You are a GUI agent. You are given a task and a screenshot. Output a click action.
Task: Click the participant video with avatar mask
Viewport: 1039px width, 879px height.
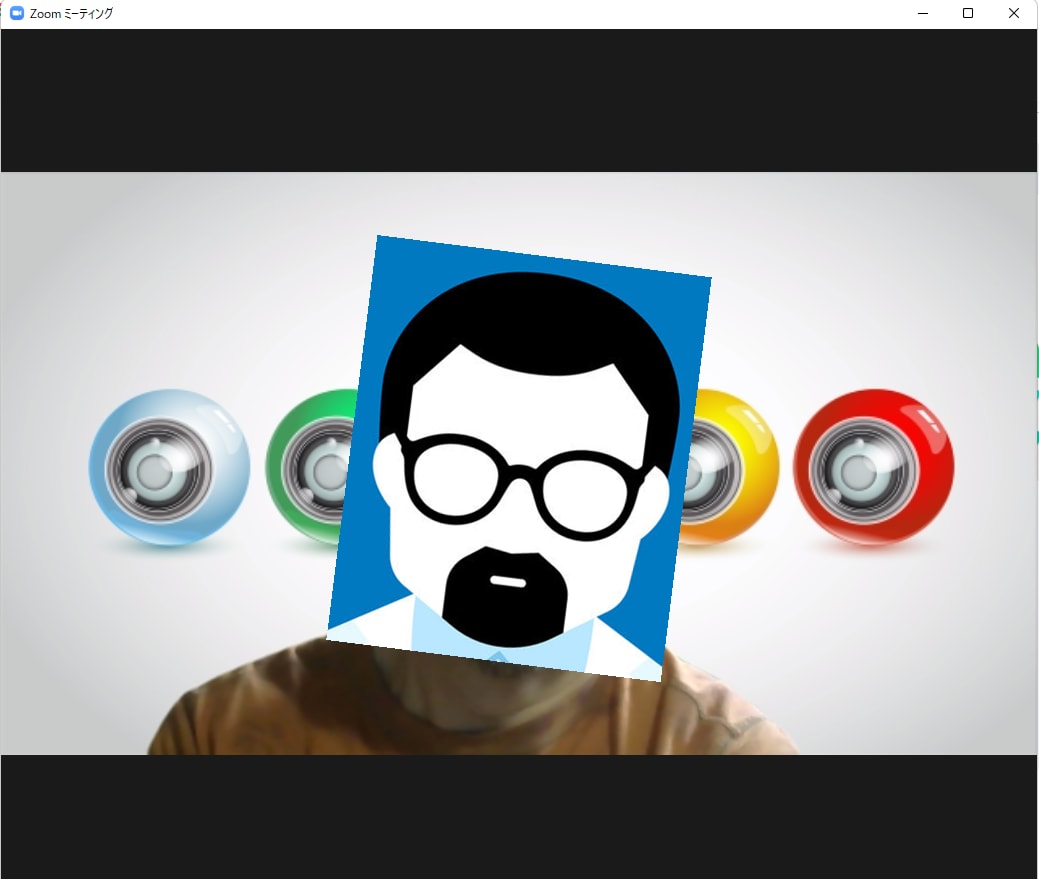click(519, 463)
